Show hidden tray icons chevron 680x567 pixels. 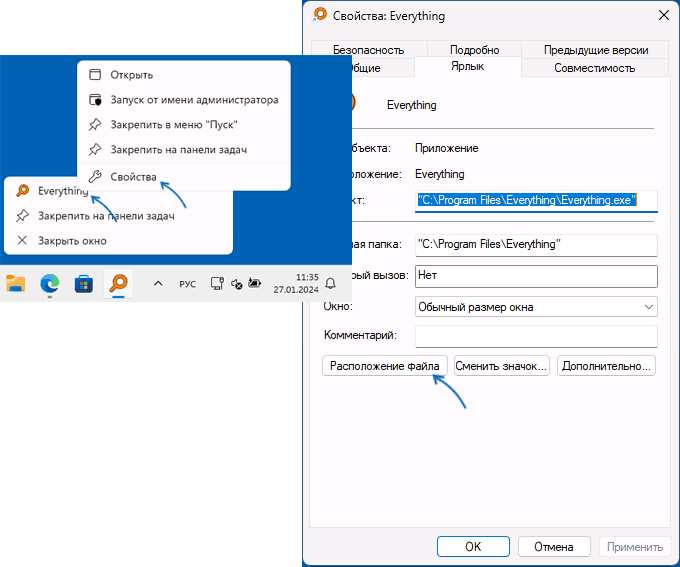point(158,284)
